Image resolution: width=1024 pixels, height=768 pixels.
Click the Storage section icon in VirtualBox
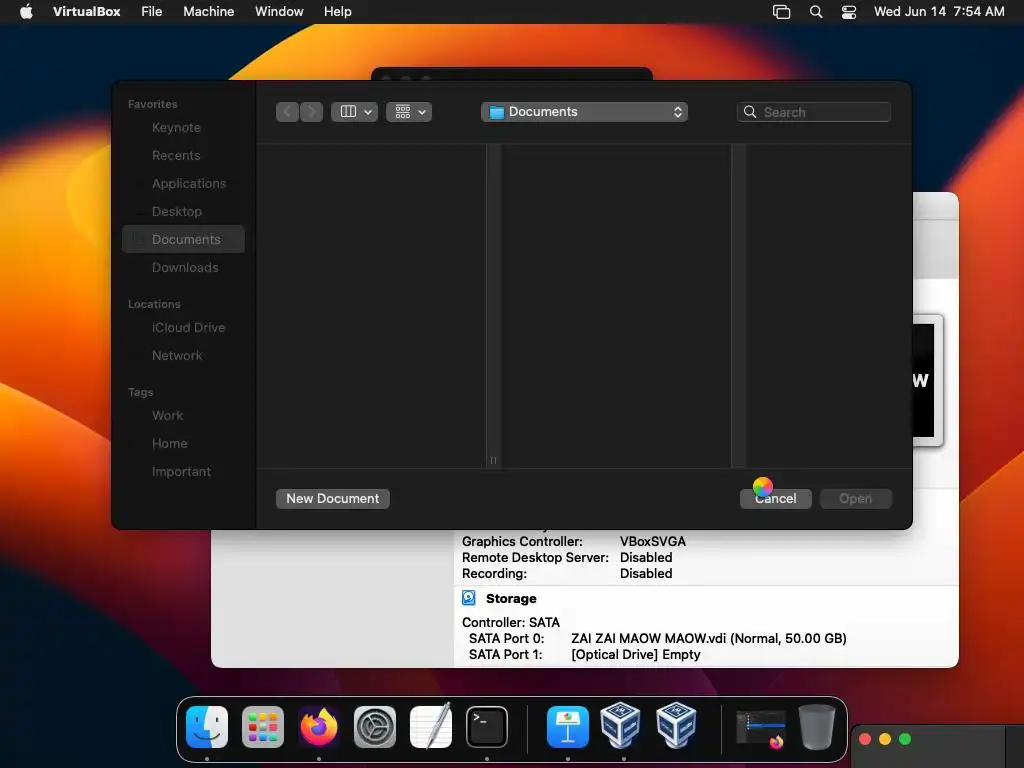(469, 598)
